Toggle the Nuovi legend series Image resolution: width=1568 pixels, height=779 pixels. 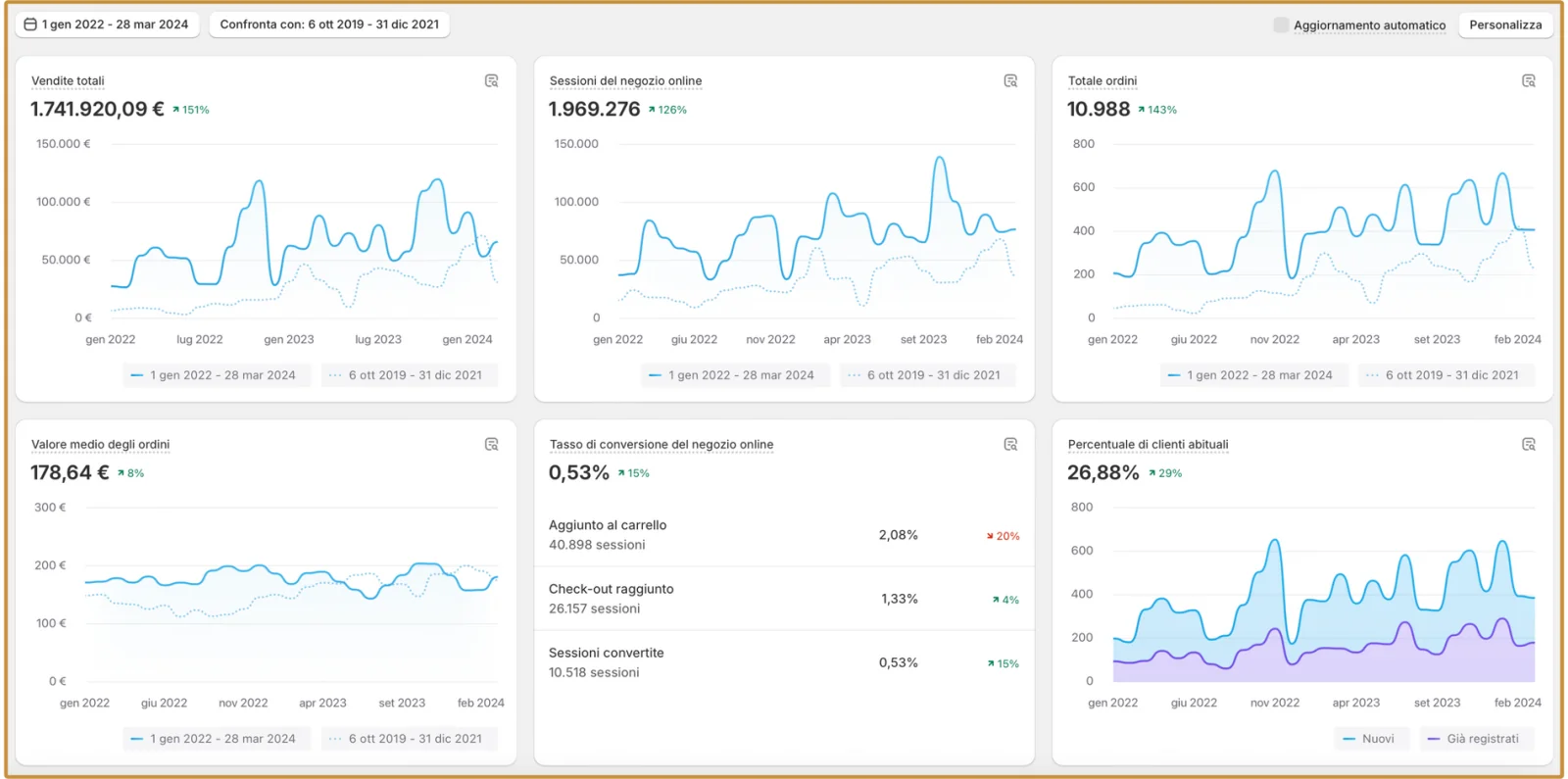coord(1371,739)
